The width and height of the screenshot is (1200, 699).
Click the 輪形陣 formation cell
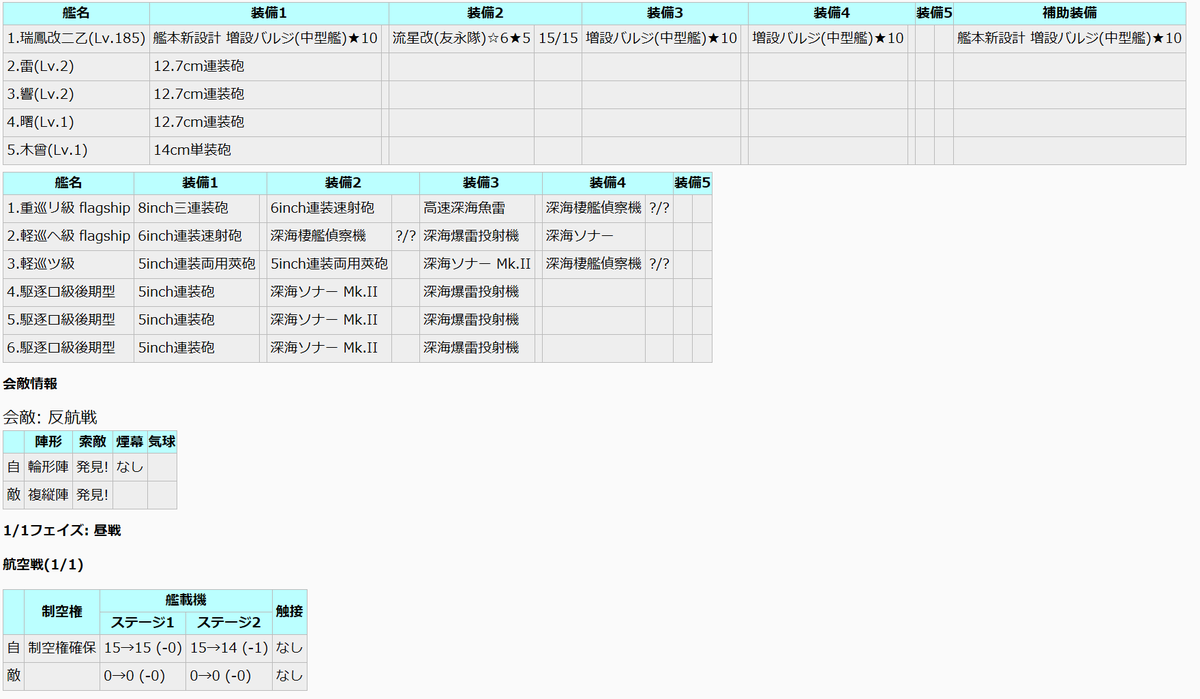(x=49, y=467)
